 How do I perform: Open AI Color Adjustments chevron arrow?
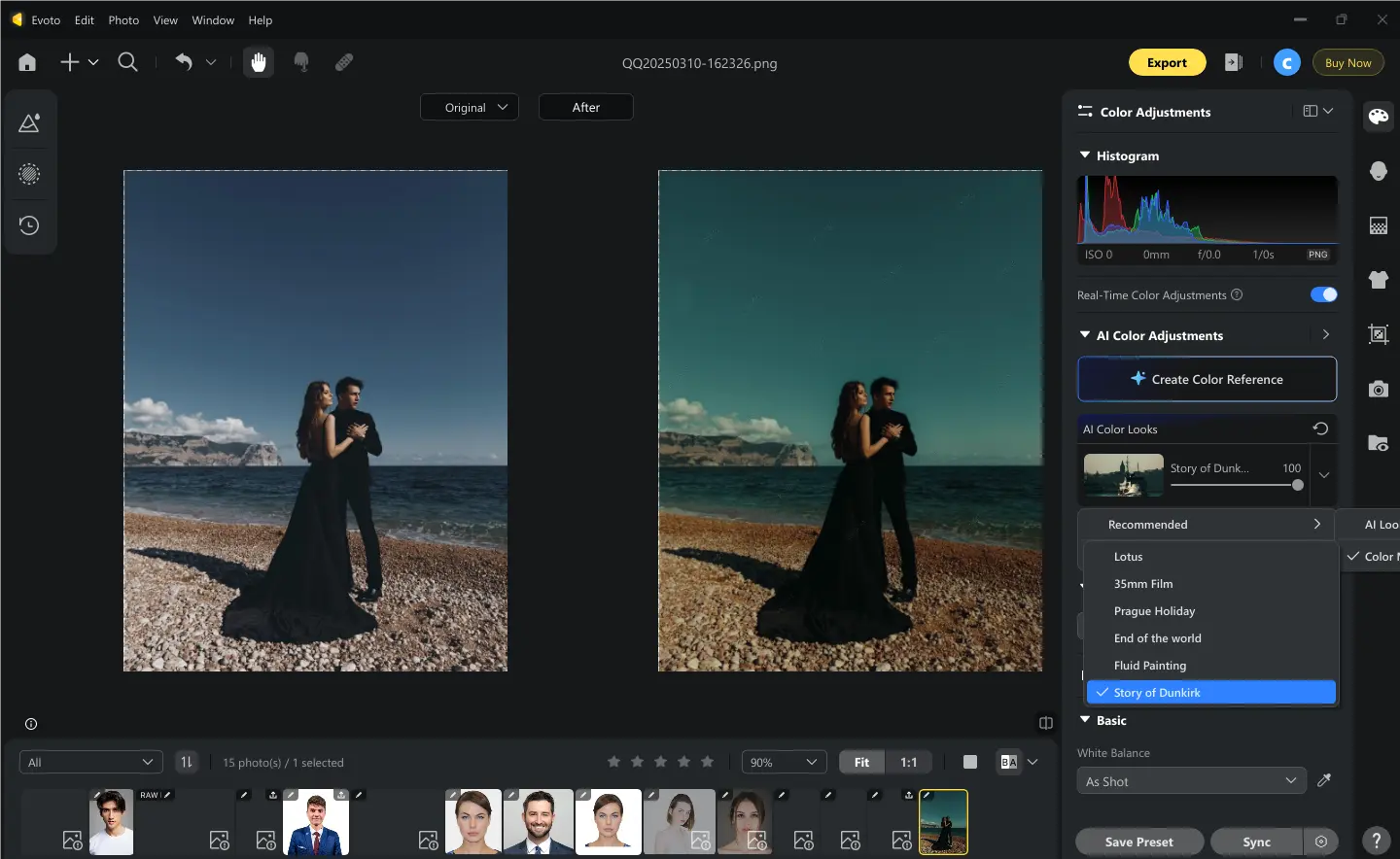(1326, 334)
